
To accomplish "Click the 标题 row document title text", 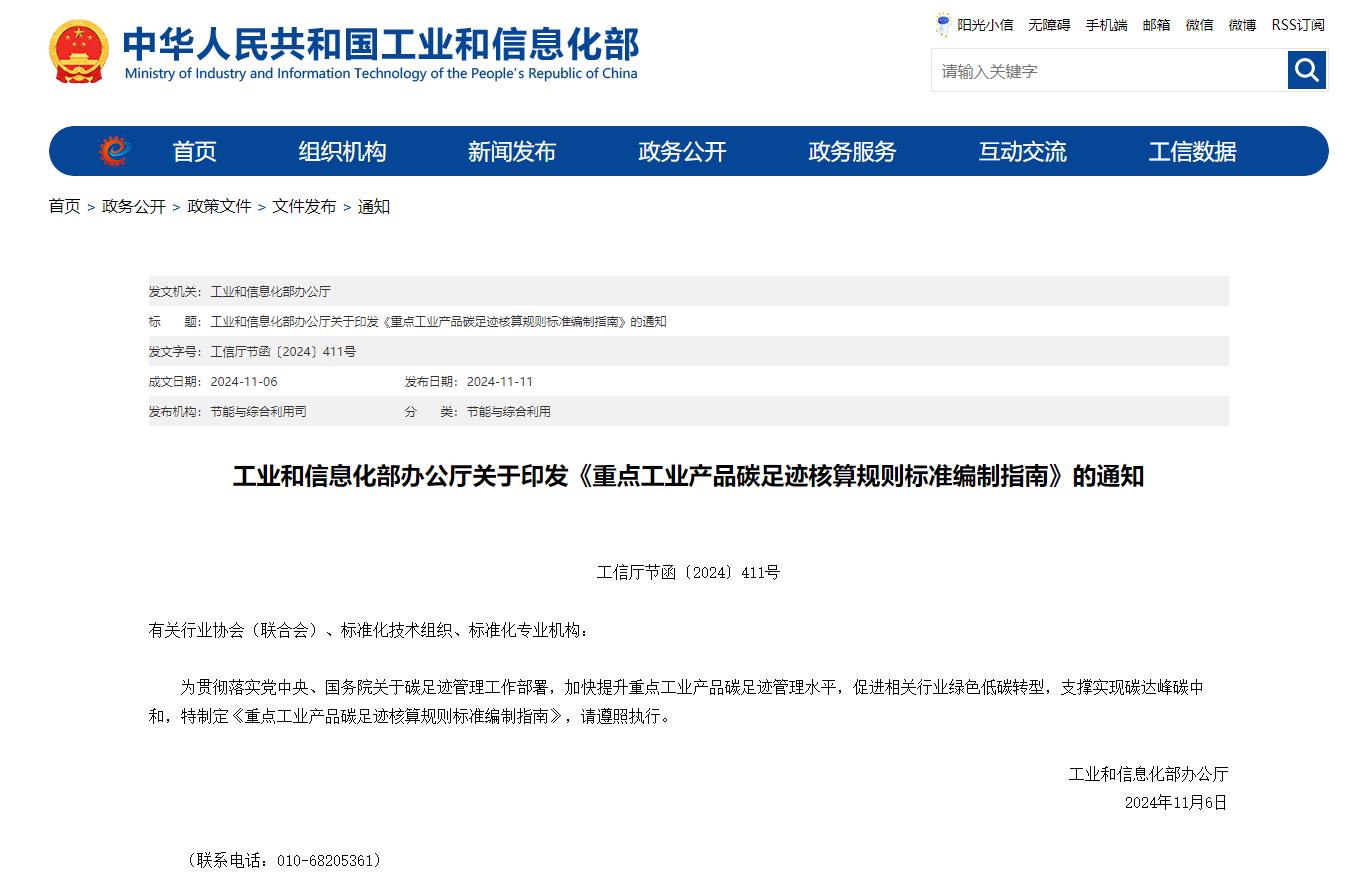I will pos(438,321).
